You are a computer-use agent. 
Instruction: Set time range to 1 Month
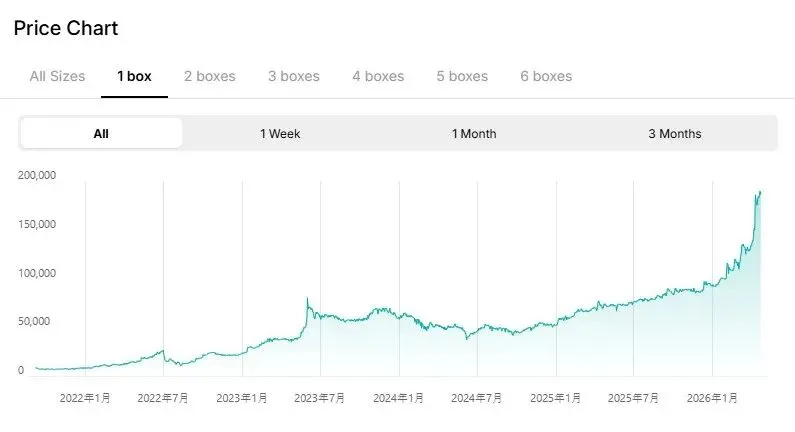pyautogui.click(x=474, y=133)
